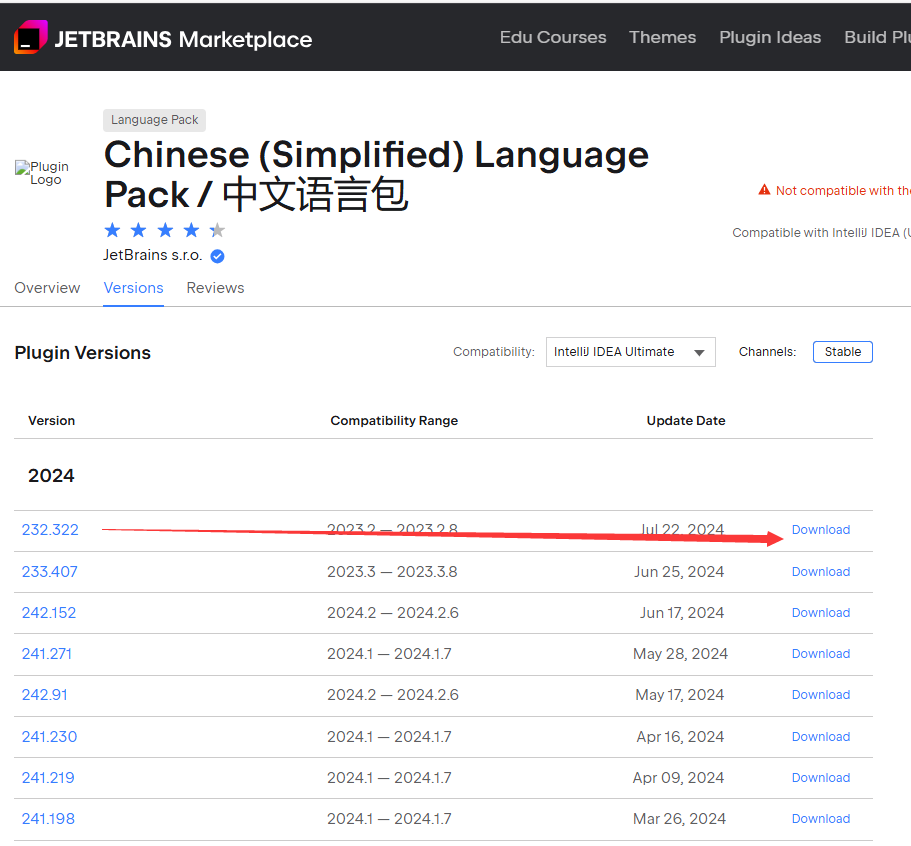Viewport: 911px width, 846px height.
Task: Click the Language Pack tag
Action: pyautogui.click(x=155, y=120)
